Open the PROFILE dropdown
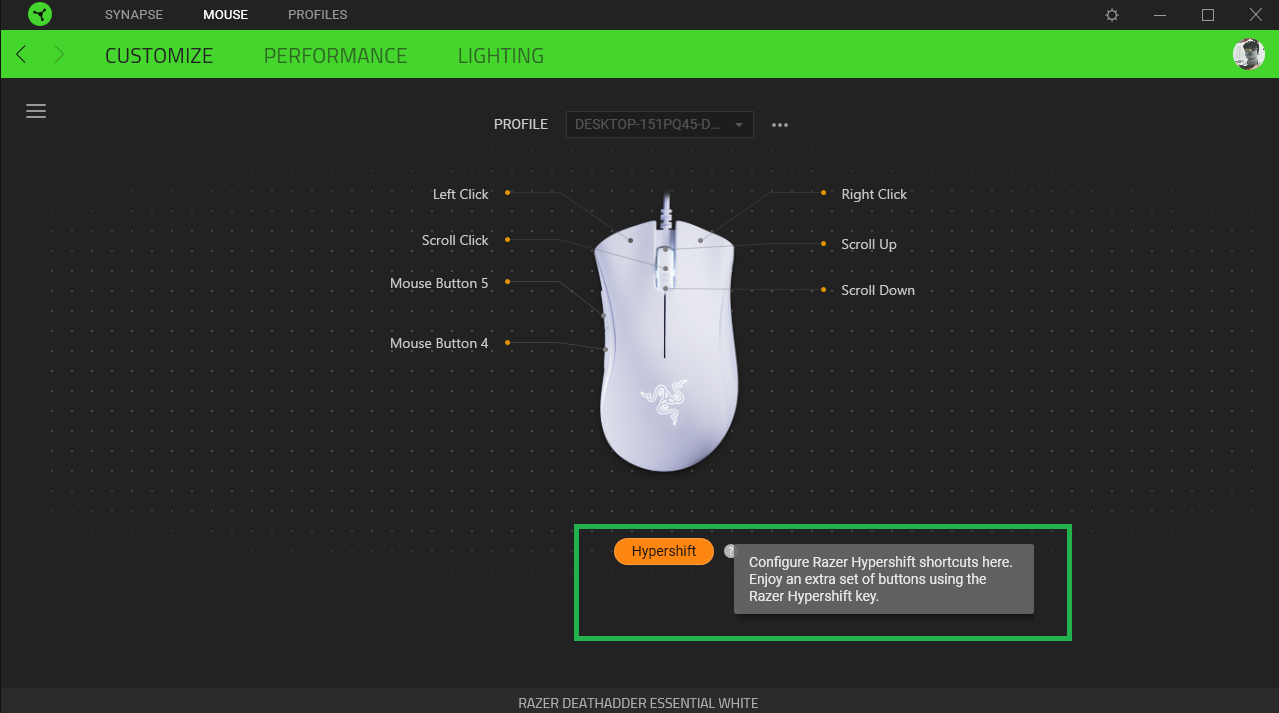 (x=660, y=125)
